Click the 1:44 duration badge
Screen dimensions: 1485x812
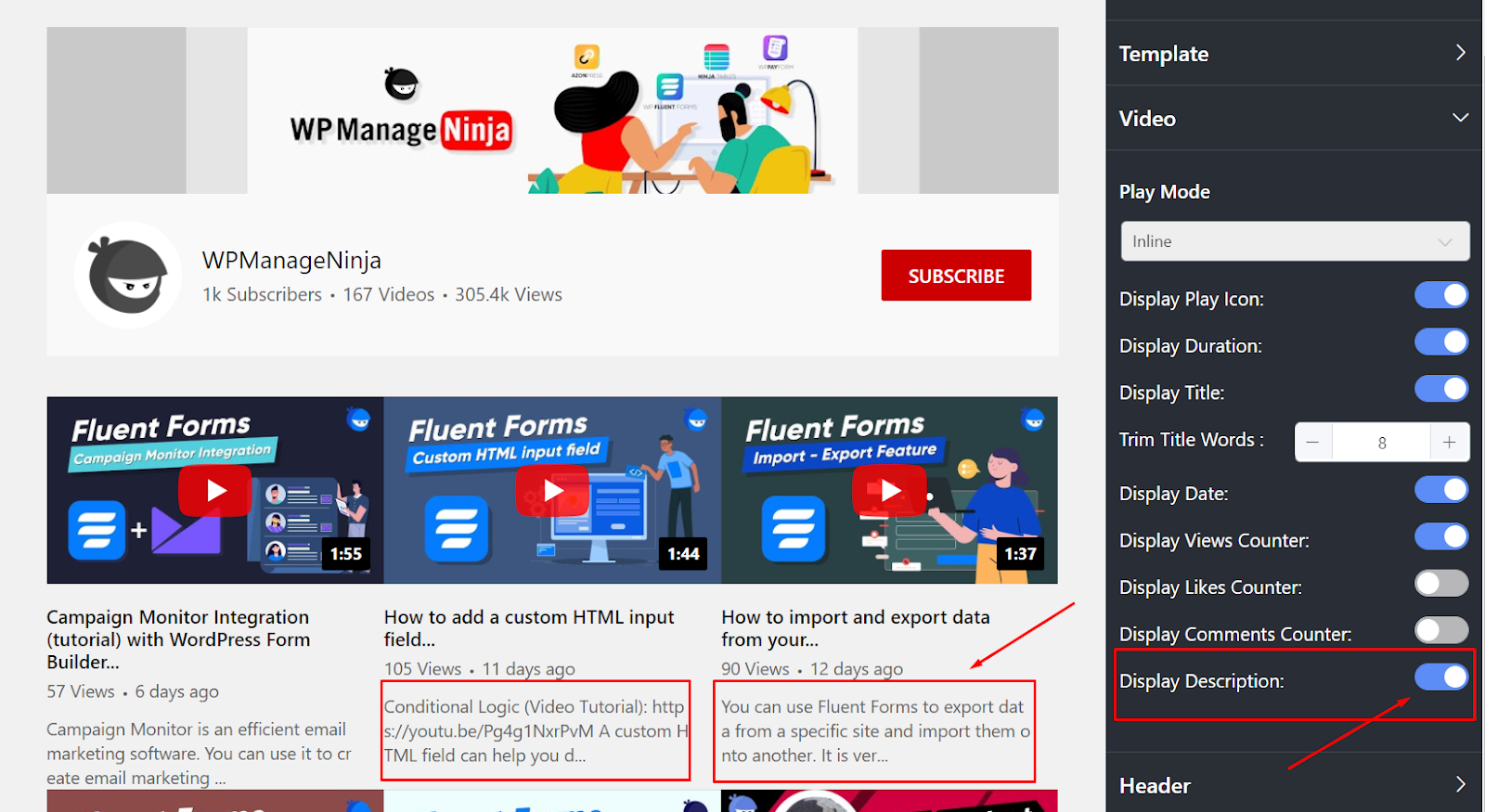(683, 554)
